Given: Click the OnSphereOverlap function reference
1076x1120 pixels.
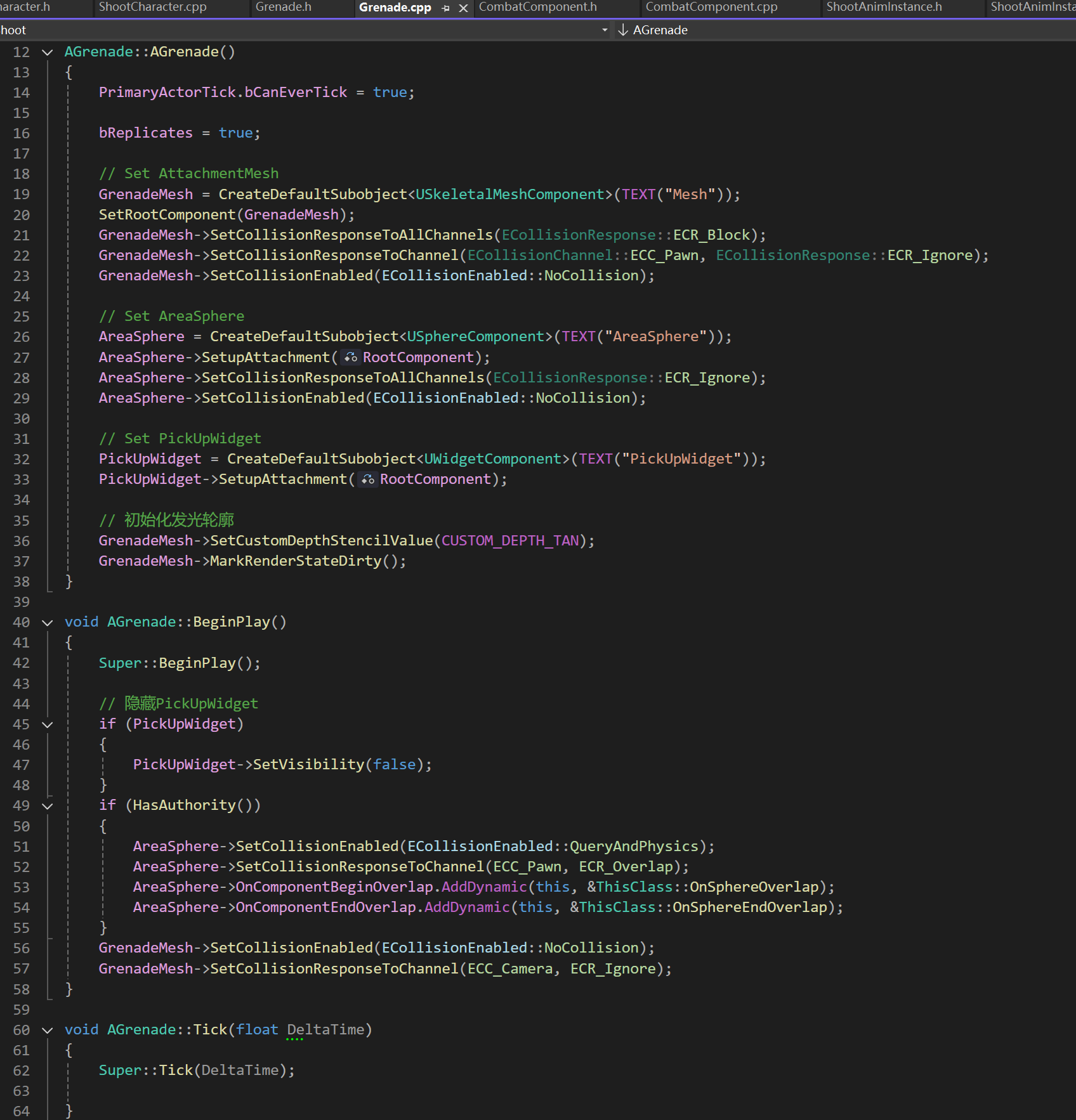Looking at the screenshot, I should 754,887.
